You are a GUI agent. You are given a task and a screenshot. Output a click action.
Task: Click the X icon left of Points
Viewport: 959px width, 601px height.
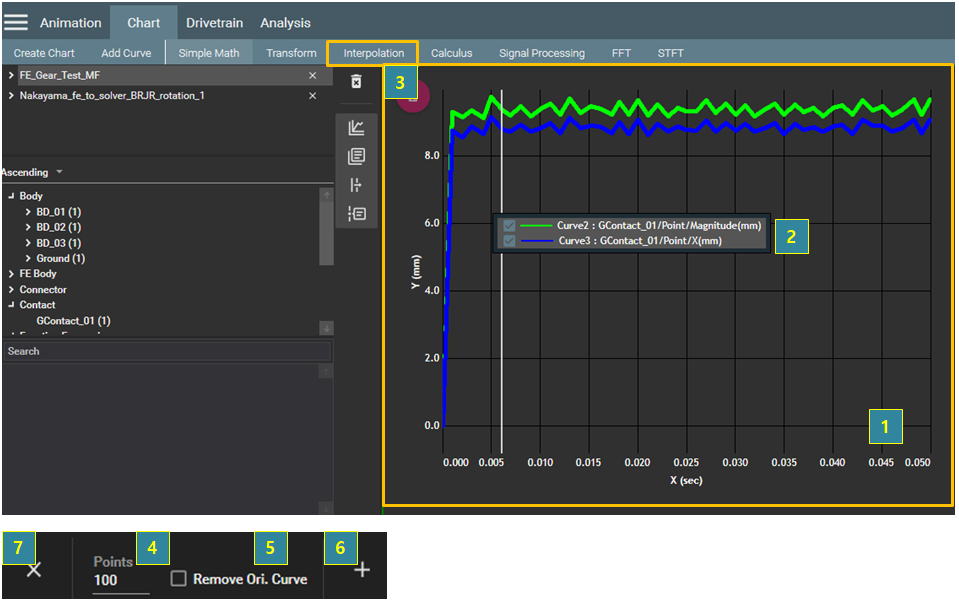point(34,570)
